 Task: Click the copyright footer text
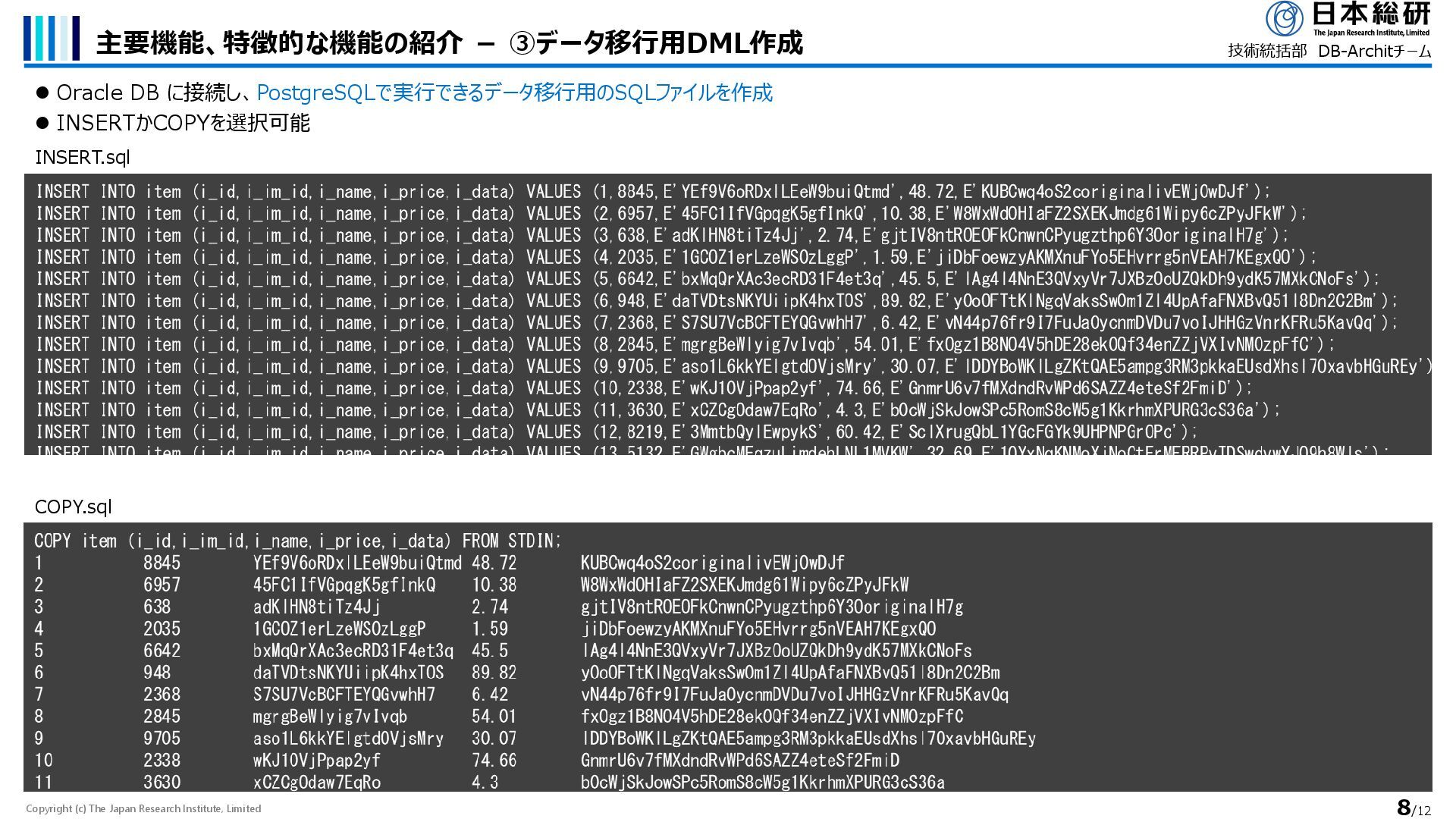click(x=143, y=808)
